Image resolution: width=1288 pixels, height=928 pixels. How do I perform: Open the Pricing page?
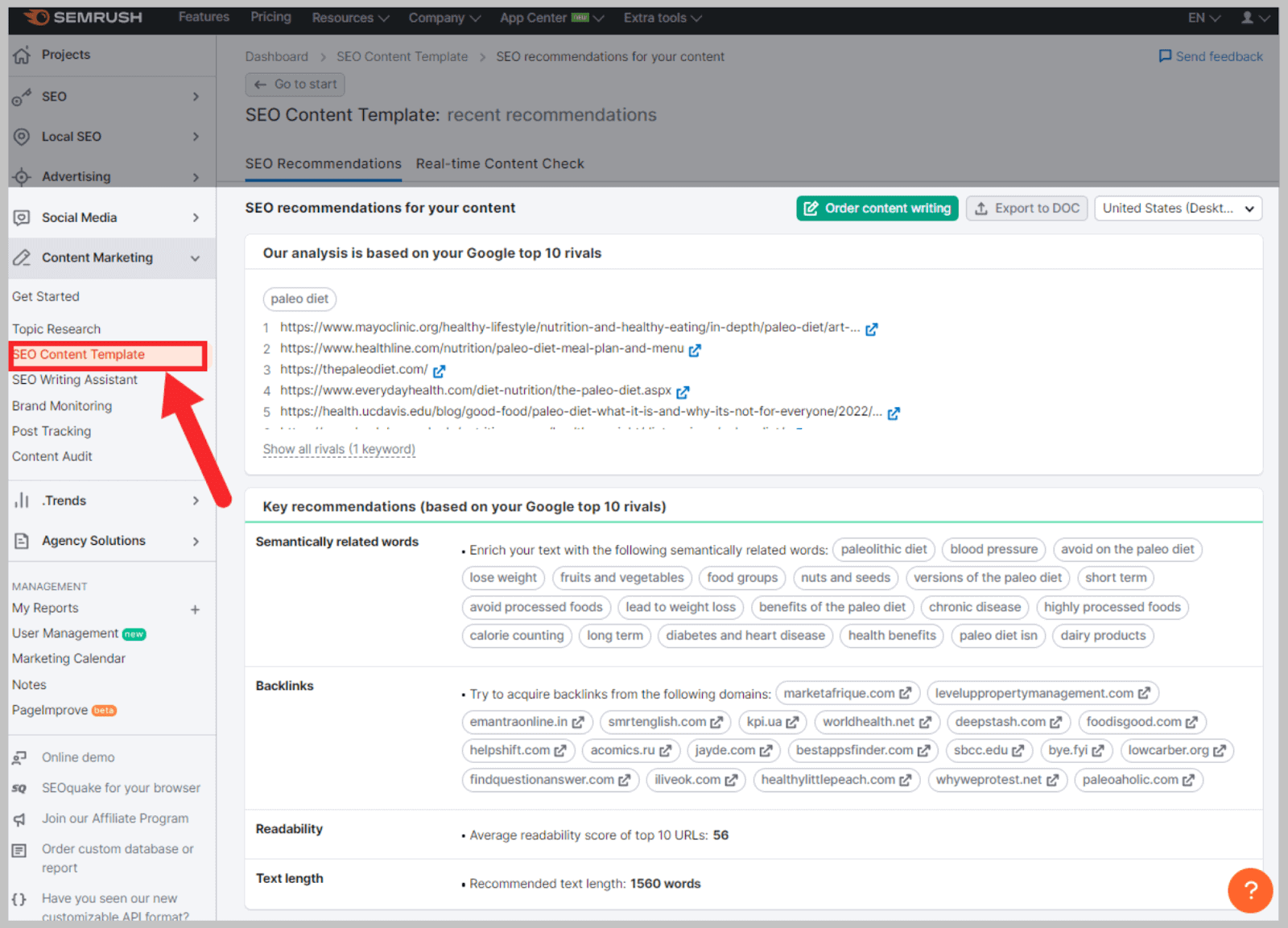[x=270, y=17]
